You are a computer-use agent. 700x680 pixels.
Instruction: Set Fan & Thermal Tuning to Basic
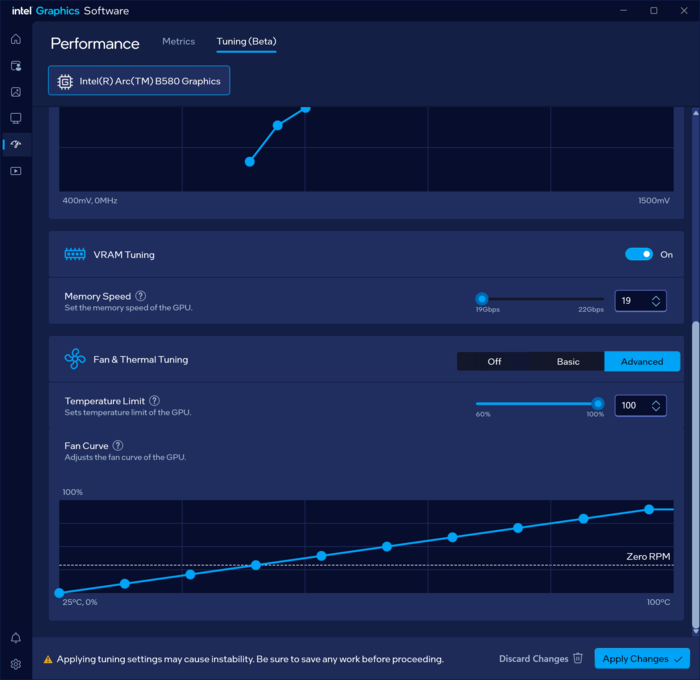(x=568, y=361)
